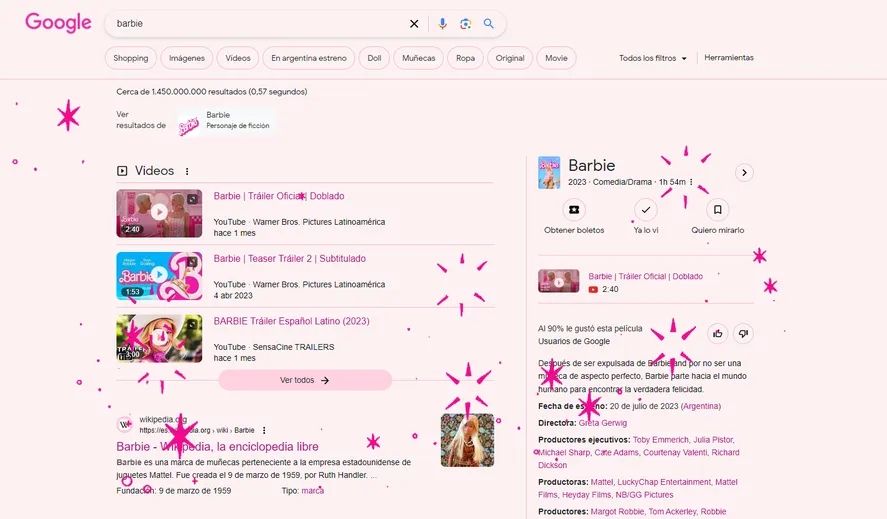
Task: Expand Barbie knowledge panel right arrow
Action: (x=744, y=172)
